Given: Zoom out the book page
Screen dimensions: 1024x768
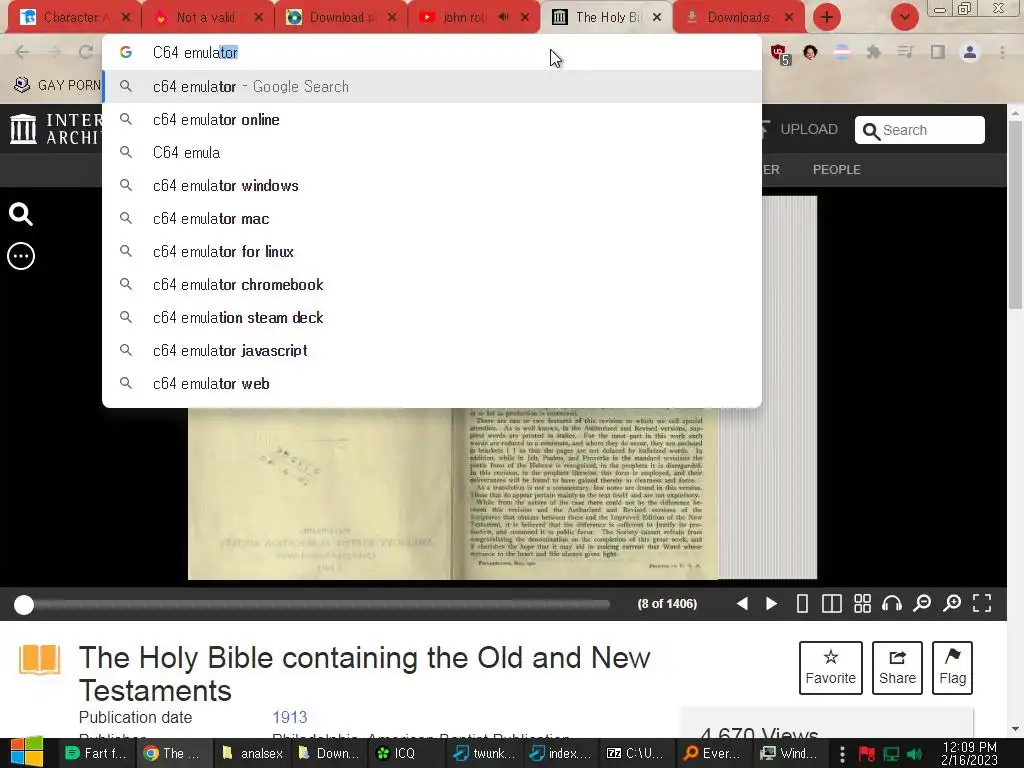Looking at the screenshot, I should click(x=921, y=603).
